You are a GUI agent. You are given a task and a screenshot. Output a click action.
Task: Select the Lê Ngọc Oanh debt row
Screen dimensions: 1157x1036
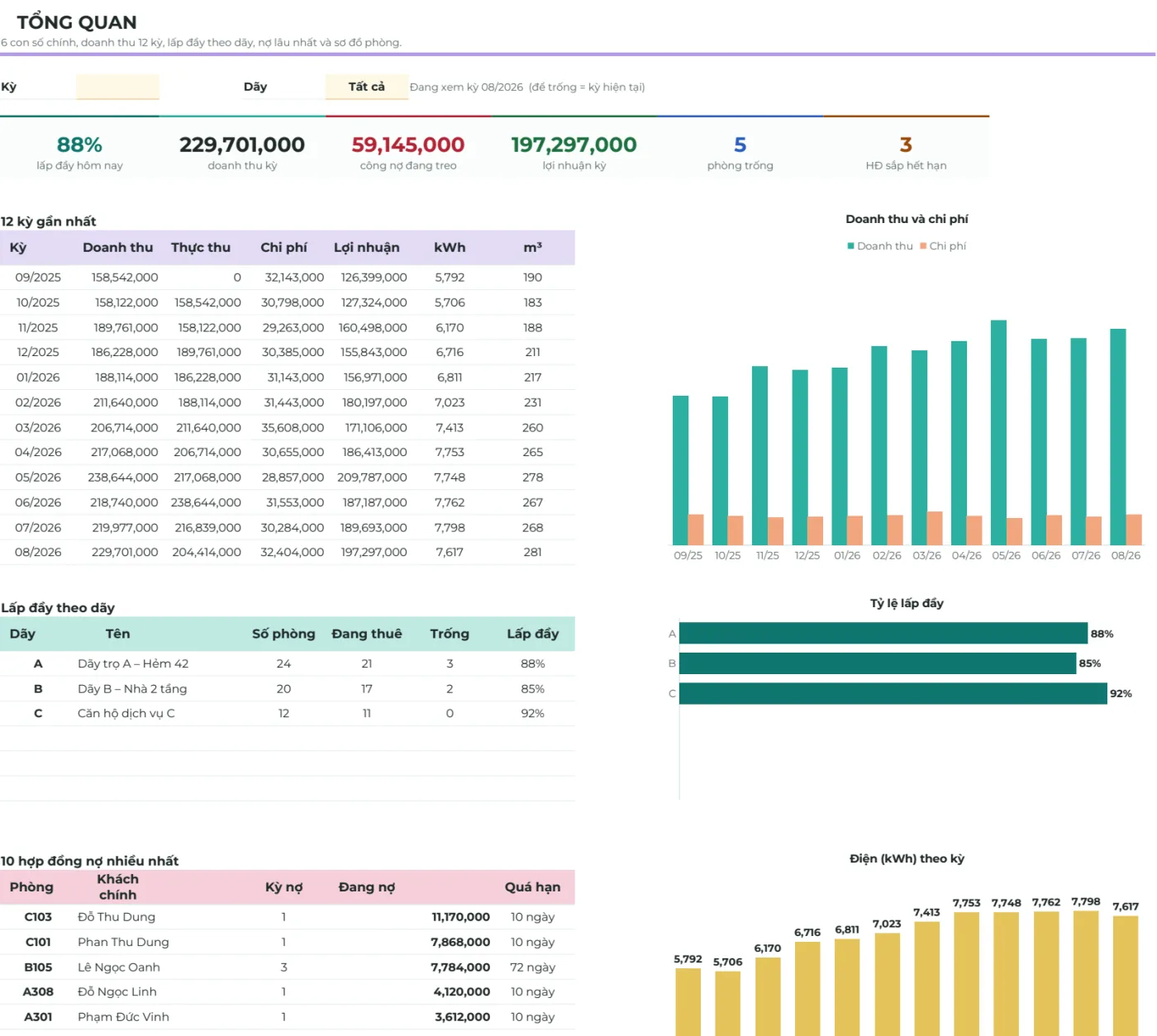pos(288,967)
